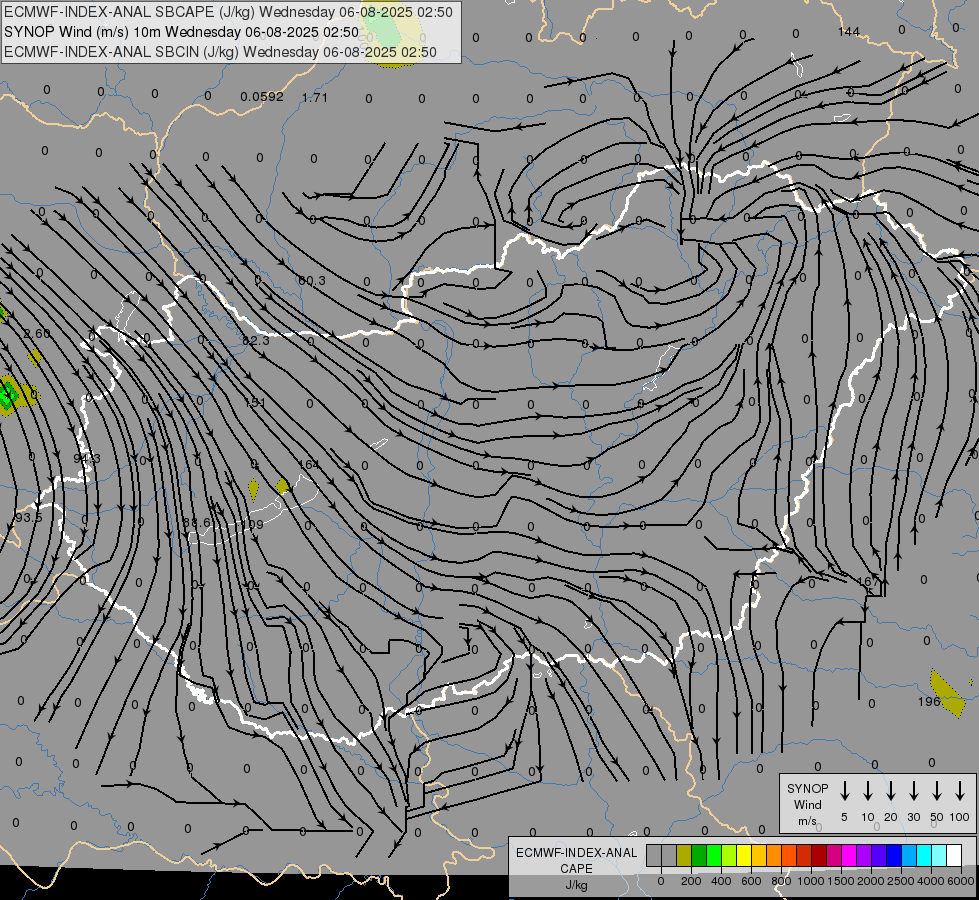Select the 164 value on the map

click(308, 464)
